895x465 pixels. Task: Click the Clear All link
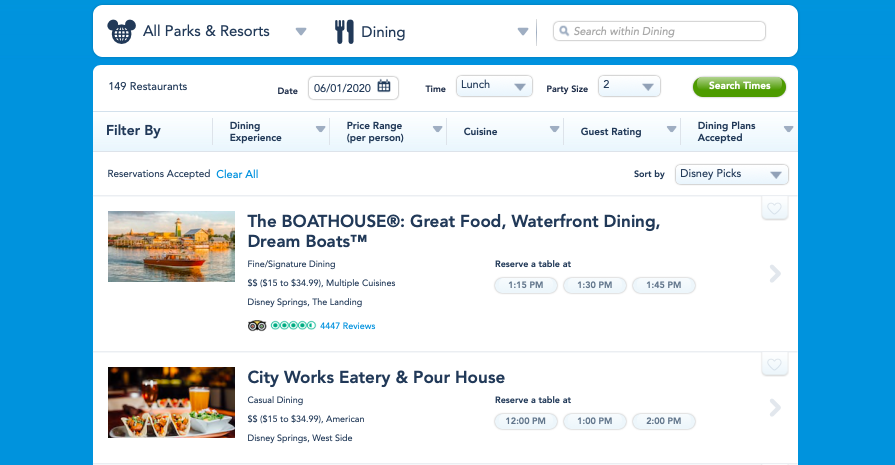(x=237, y=174)
